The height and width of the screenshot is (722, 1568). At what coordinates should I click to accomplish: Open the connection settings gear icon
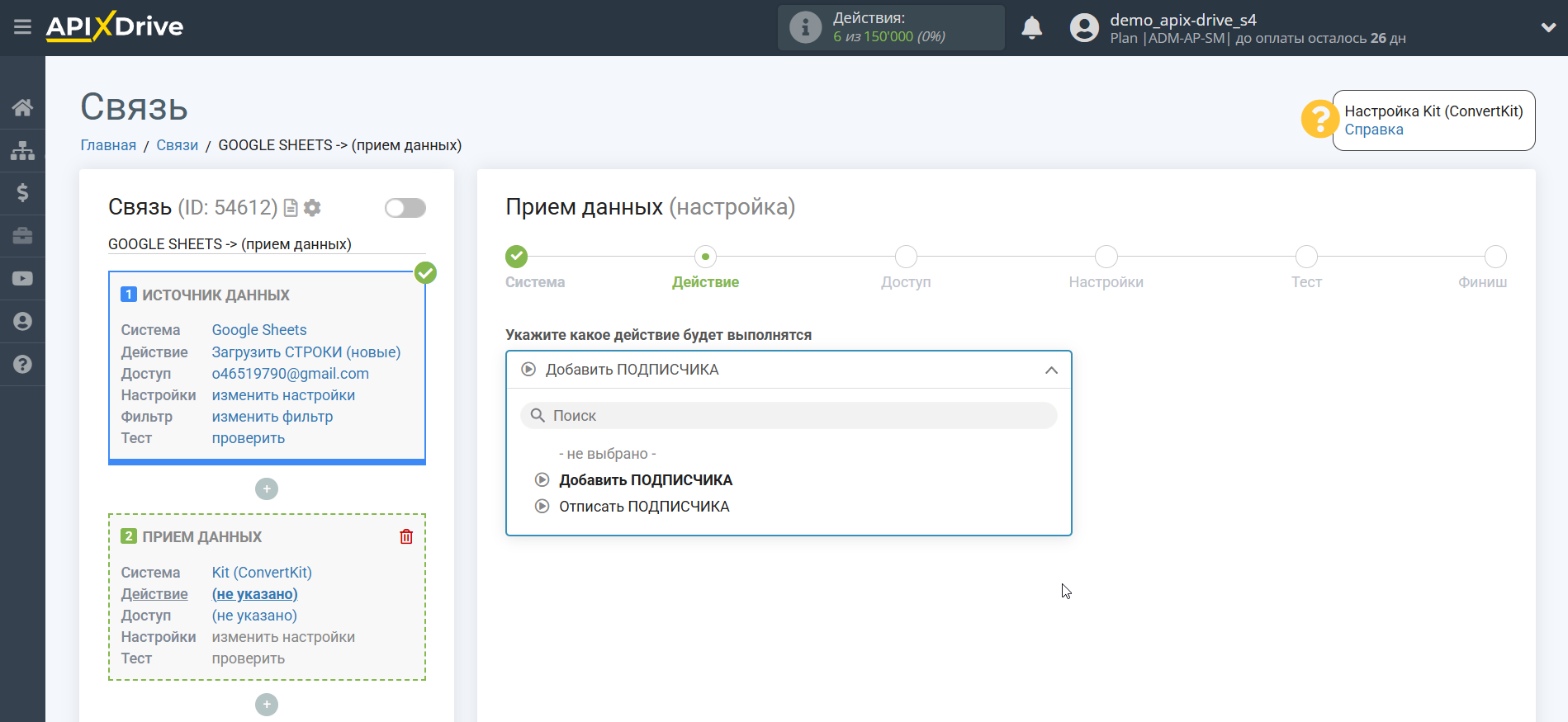[x=312, y=208]
